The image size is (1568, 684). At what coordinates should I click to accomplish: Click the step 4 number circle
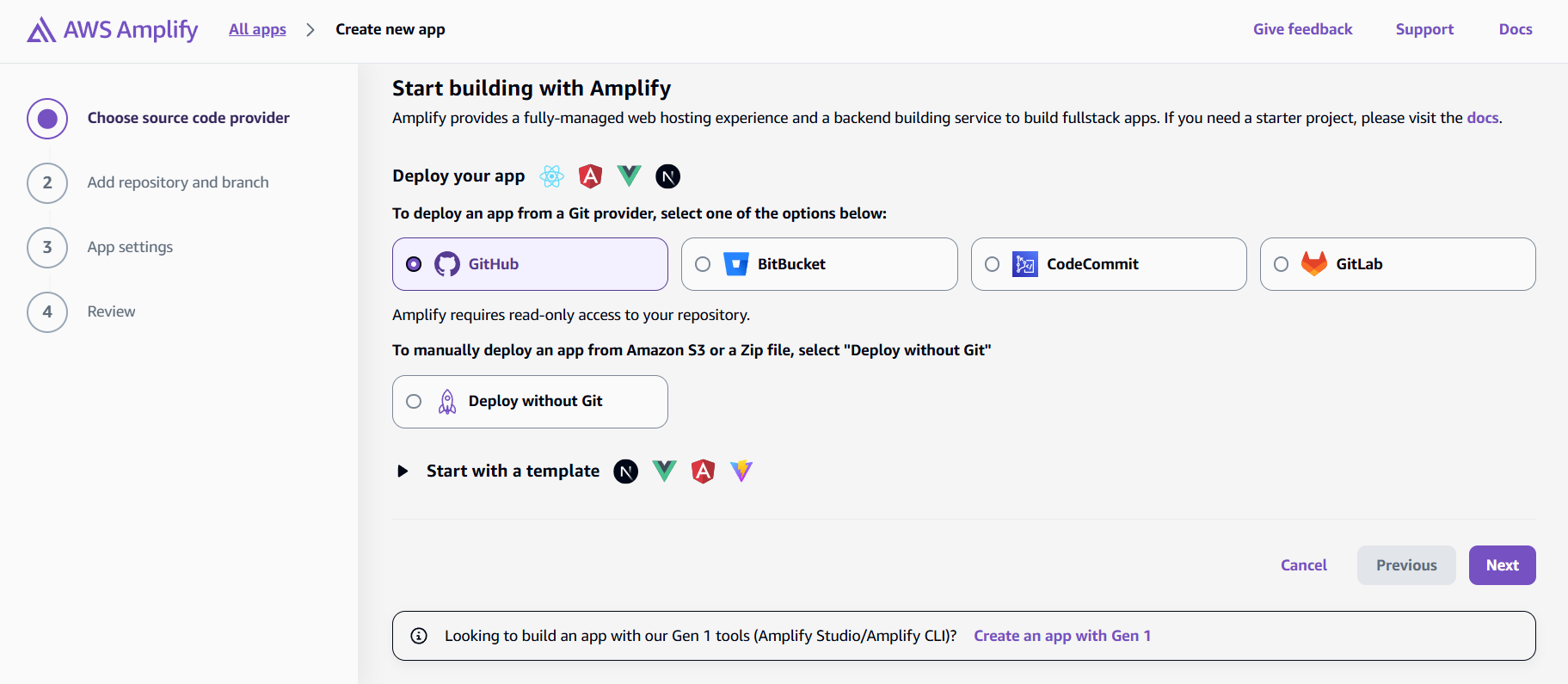[47, 312]
